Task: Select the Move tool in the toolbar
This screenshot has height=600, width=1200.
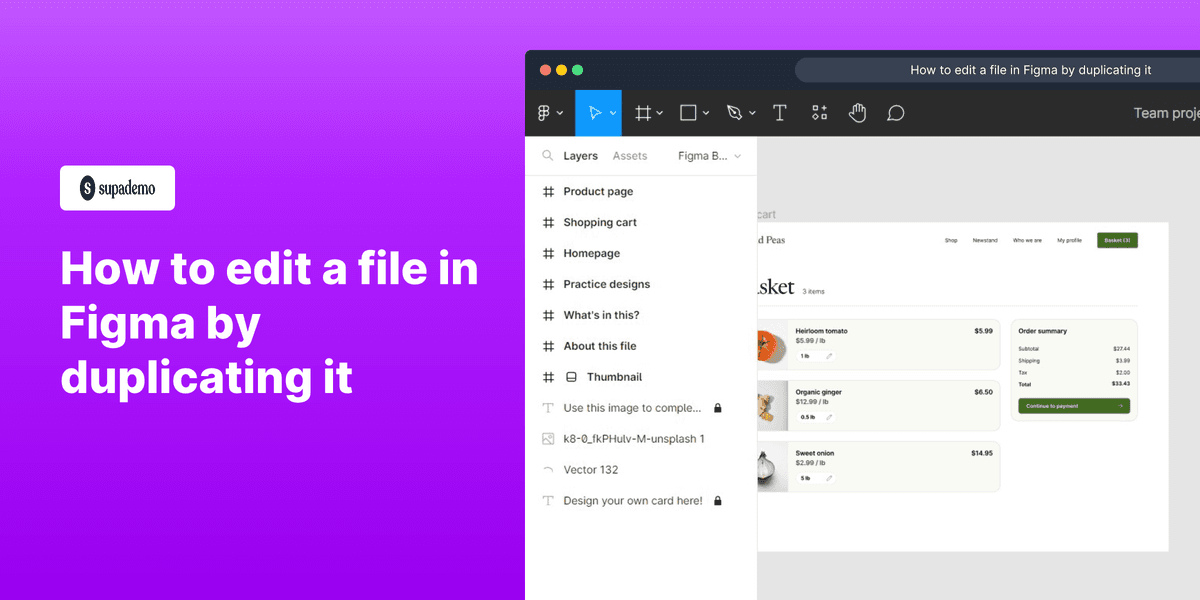Action: [x=594, y=112]
